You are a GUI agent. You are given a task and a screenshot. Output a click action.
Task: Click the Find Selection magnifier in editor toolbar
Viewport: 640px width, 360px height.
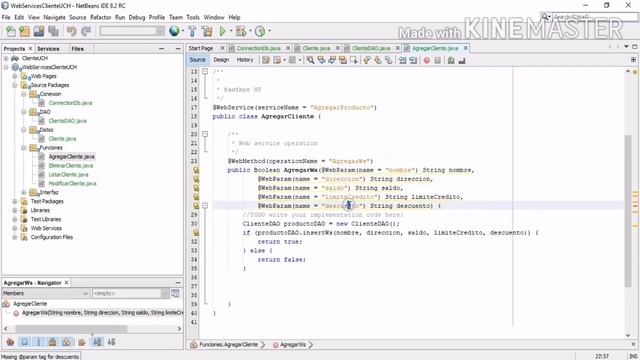click(x=311, y=60)
